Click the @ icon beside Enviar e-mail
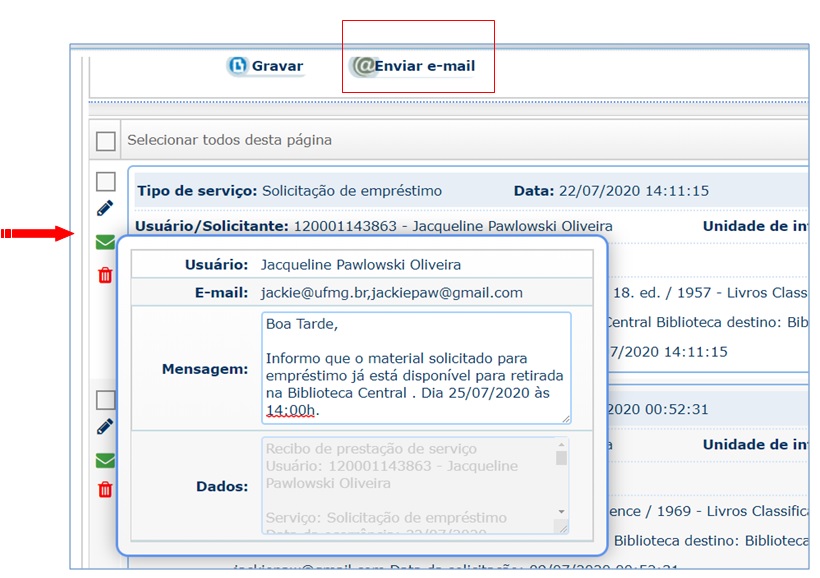Viewport: 820px width, 578px height. [x=362, y=66]
